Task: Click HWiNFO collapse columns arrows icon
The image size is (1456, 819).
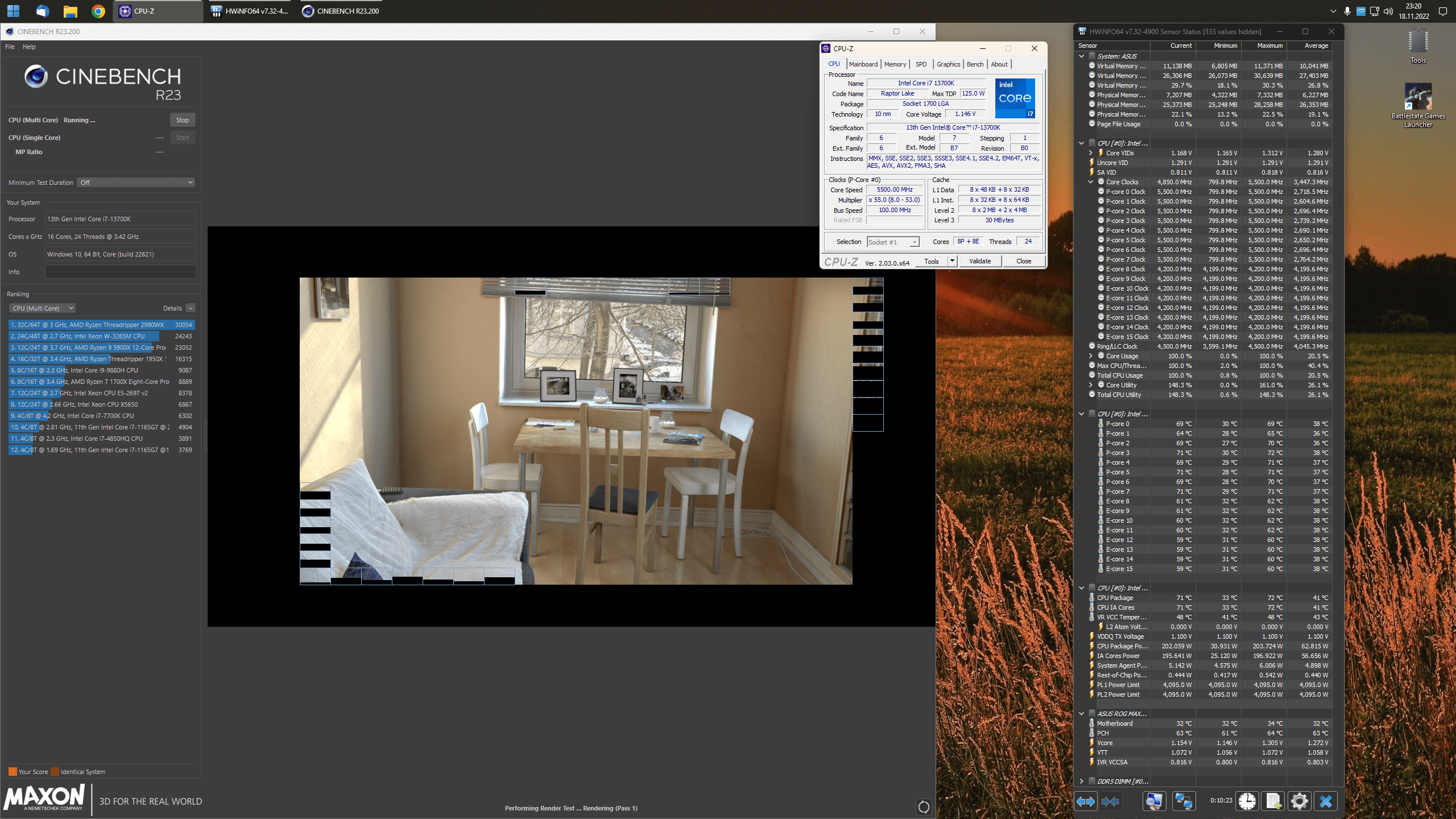Action: point(1110,801)
